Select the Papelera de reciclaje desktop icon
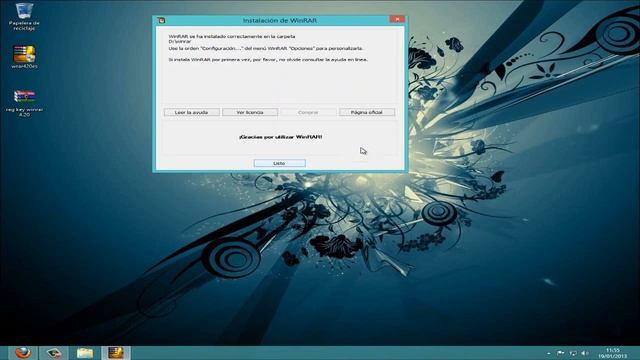Viewport: 640px width, 360px height. pos(24,16)
